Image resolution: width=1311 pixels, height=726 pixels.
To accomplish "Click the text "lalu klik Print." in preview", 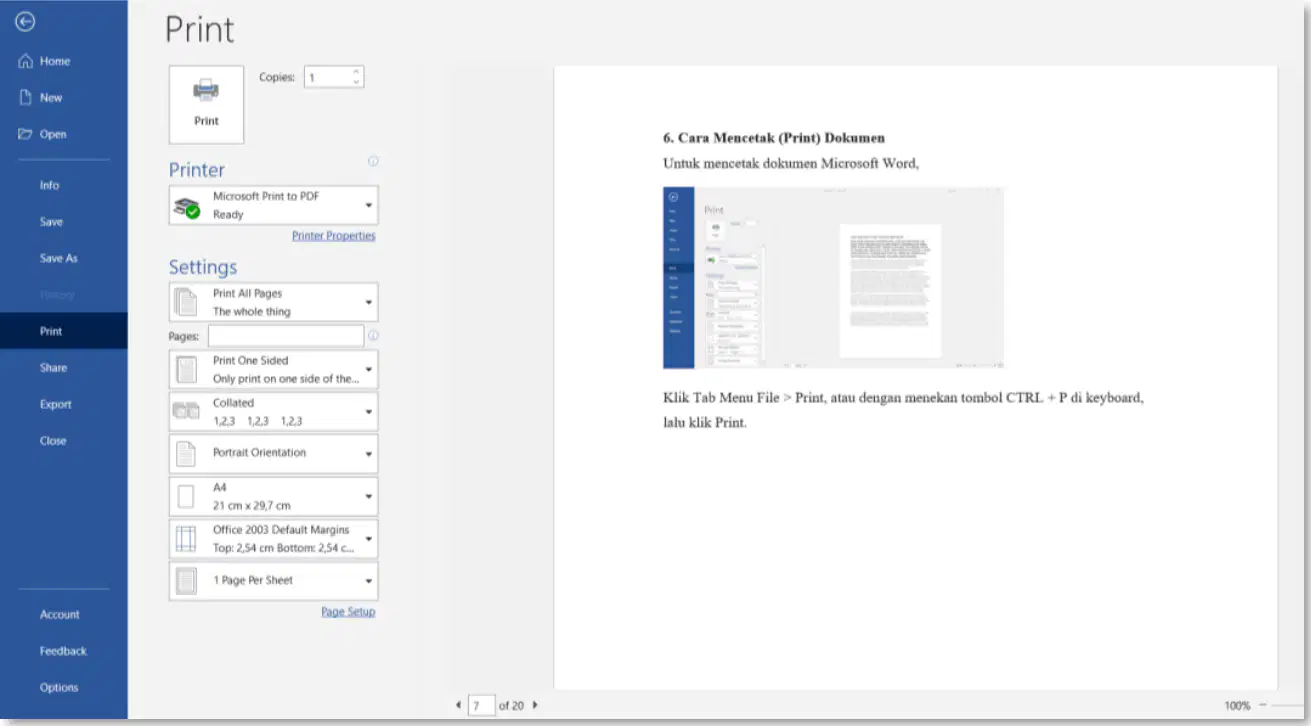I will click(705, 422).
